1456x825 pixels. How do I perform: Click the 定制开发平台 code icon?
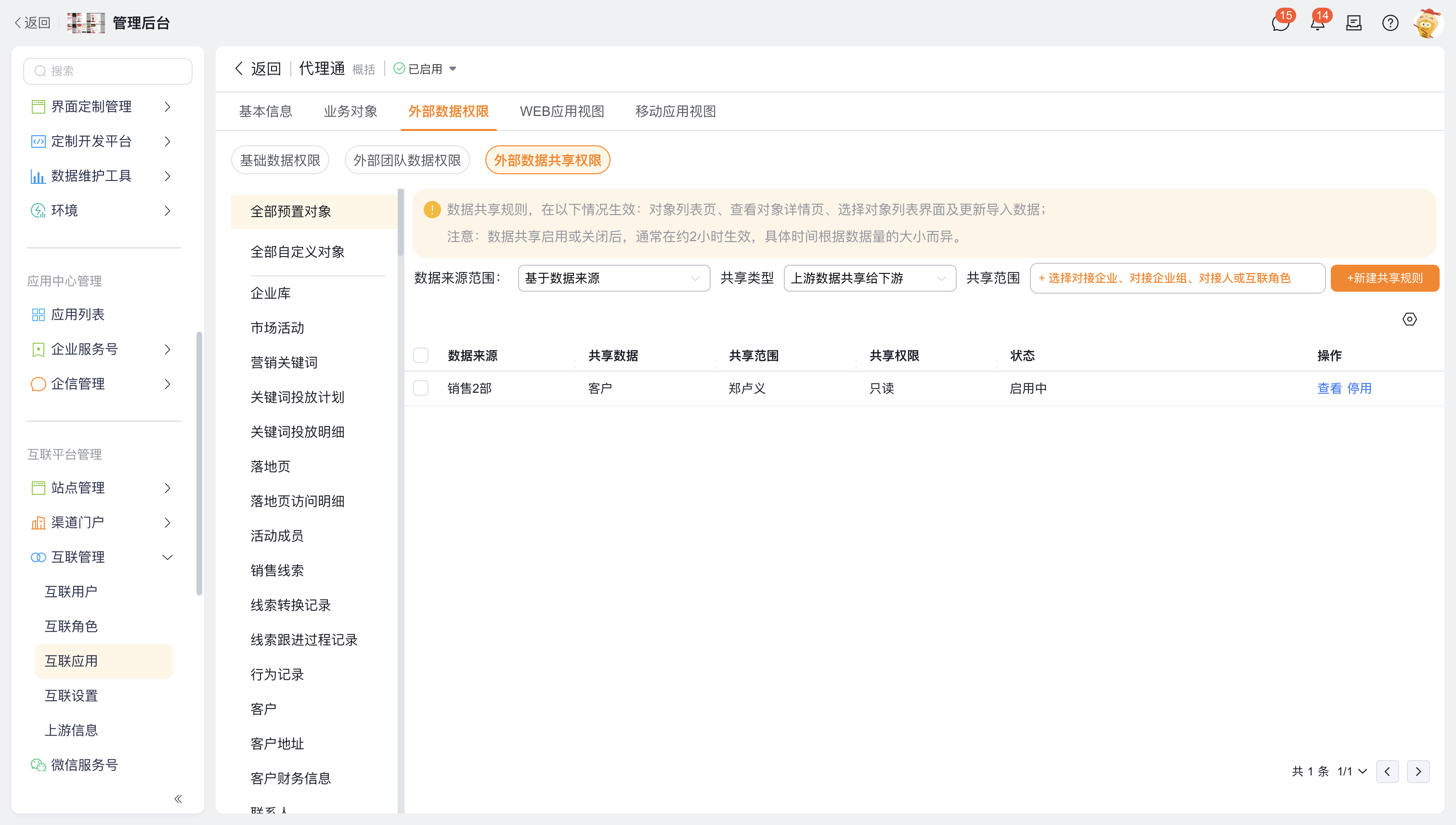pos(38,141)
